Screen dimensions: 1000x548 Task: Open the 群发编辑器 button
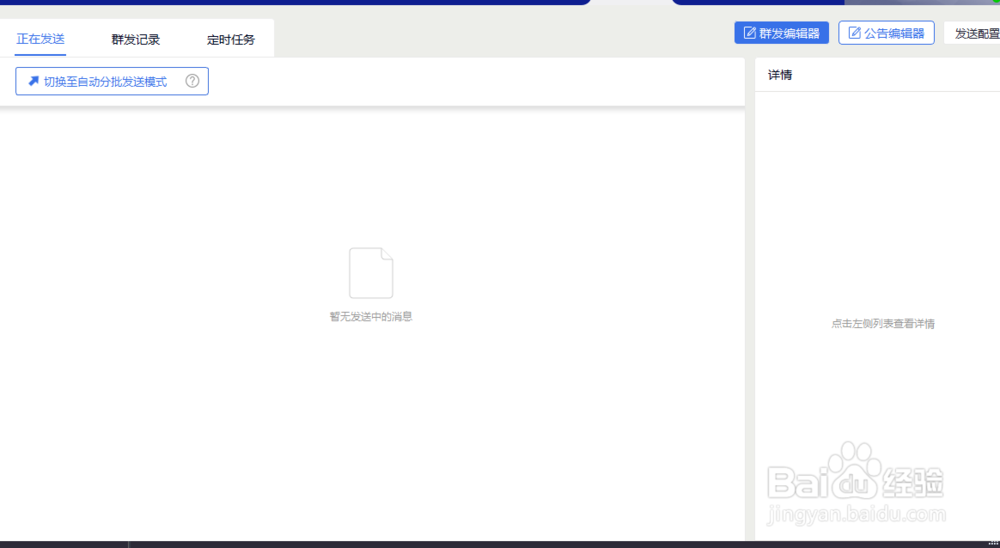click(781, 33)
